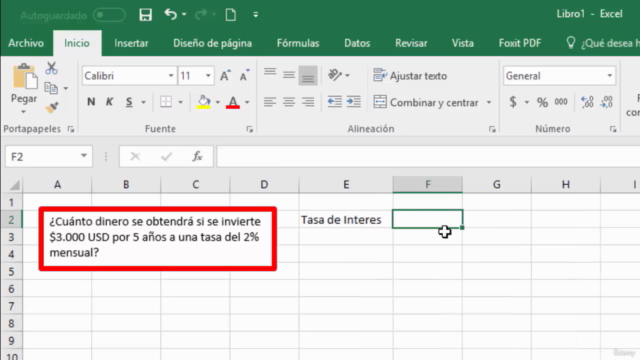Toggle underline with the S button
This screenshot has width=640, height=360.
tap(129, 102)
